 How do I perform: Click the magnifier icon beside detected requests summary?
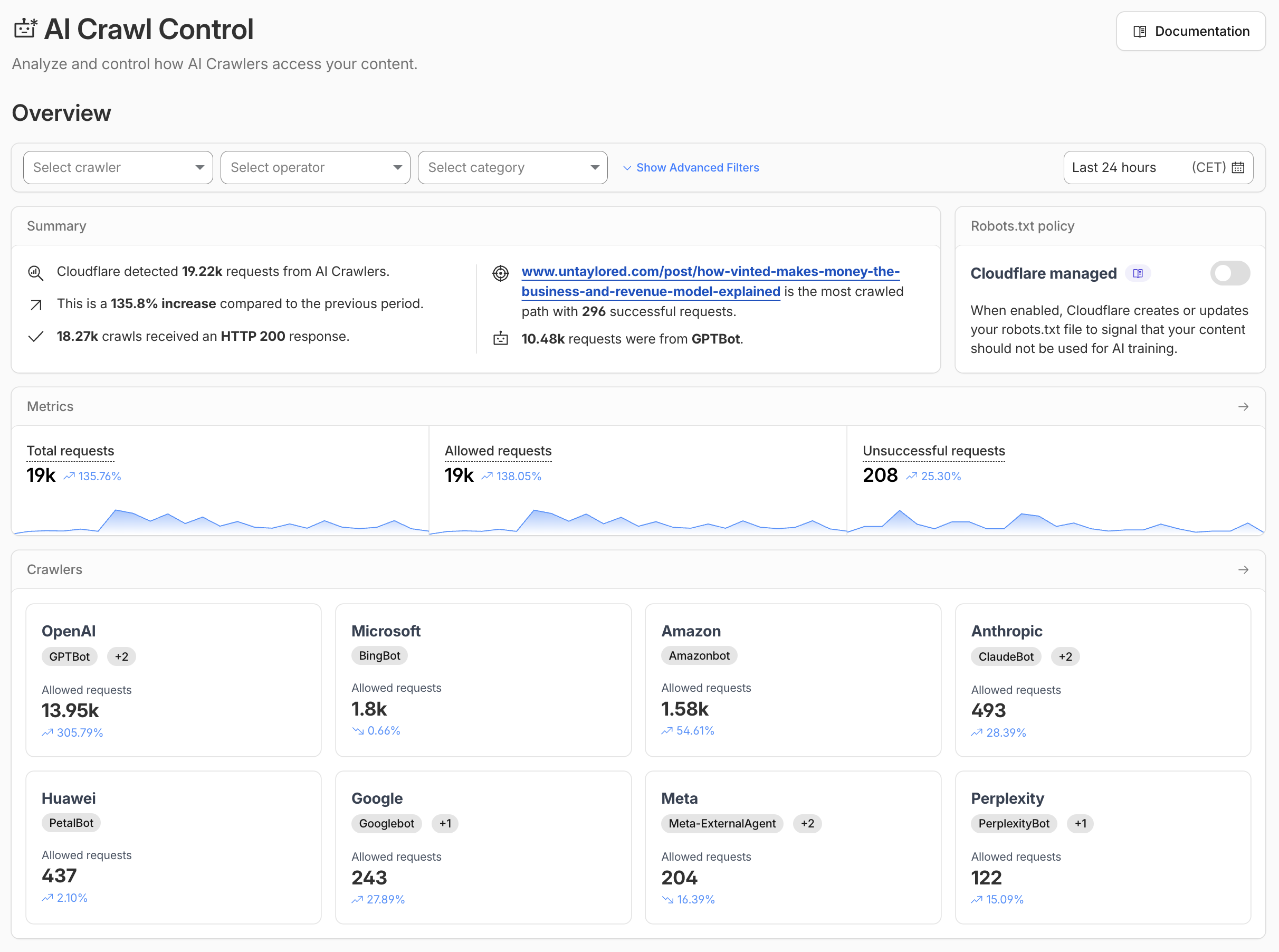pos(36,273)
